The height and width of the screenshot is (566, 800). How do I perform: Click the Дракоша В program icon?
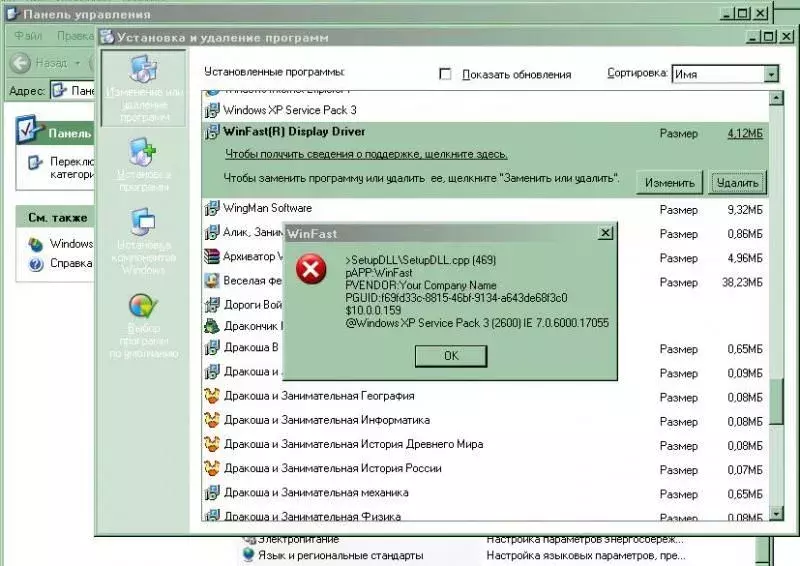coord(212,348)
